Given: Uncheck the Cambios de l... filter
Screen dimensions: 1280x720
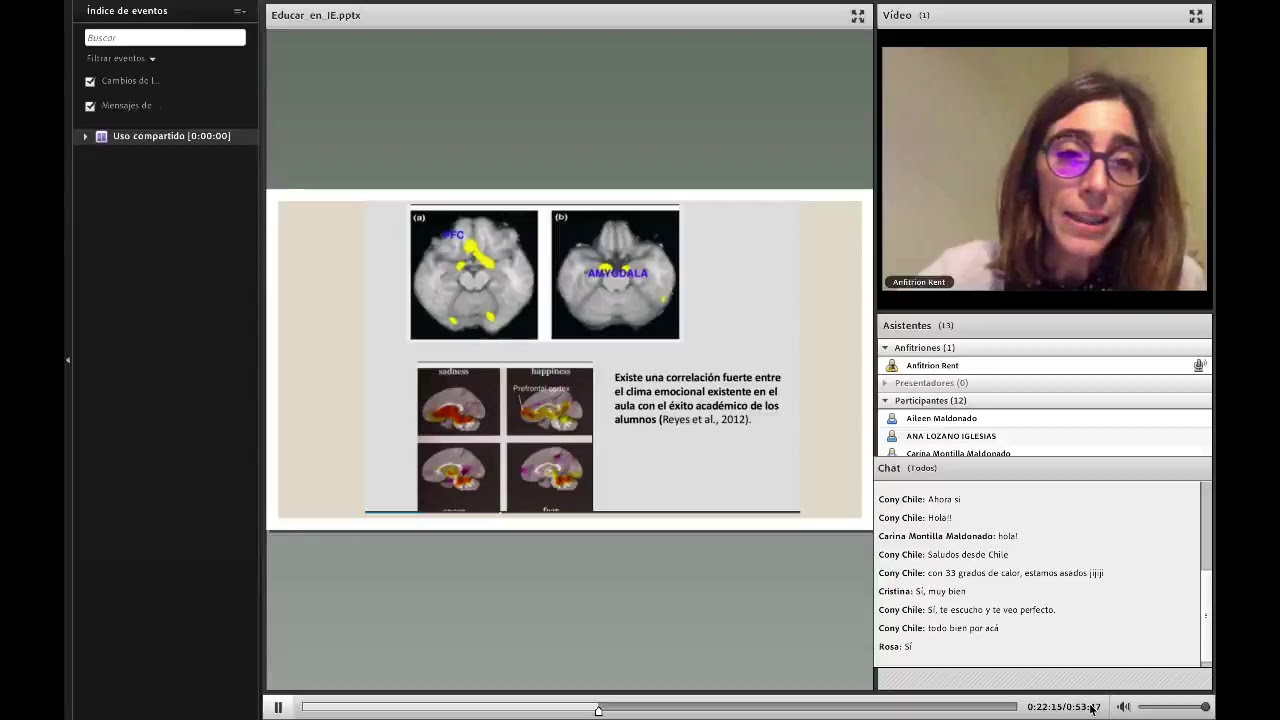Looking at the screenshot, I should tap(90, 81).
